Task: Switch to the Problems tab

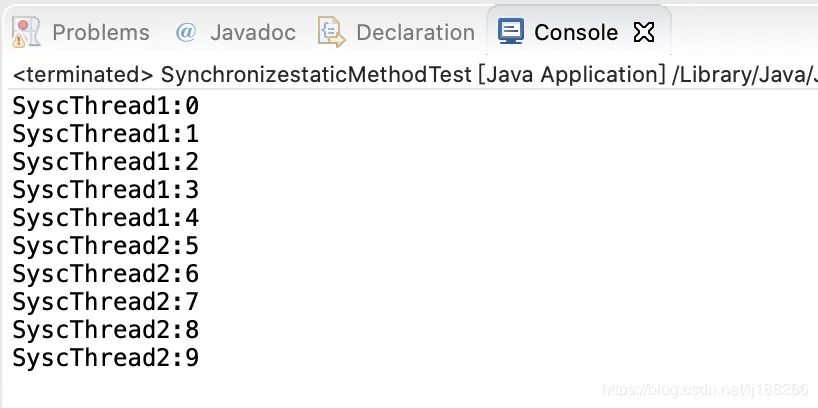Action: pos(101,33)
